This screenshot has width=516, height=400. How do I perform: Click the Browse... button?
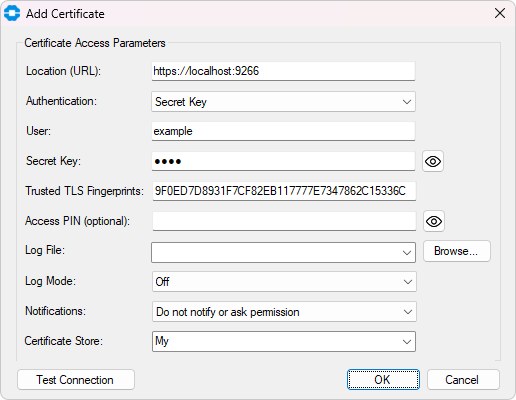457,251
